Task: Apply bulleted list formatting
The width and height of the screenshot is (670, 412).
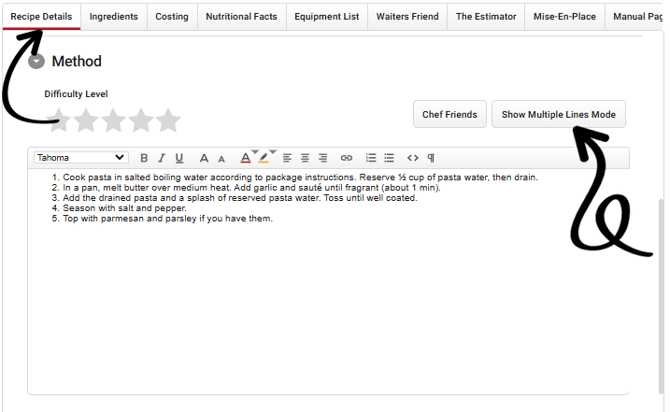Action: coord(389,158)
